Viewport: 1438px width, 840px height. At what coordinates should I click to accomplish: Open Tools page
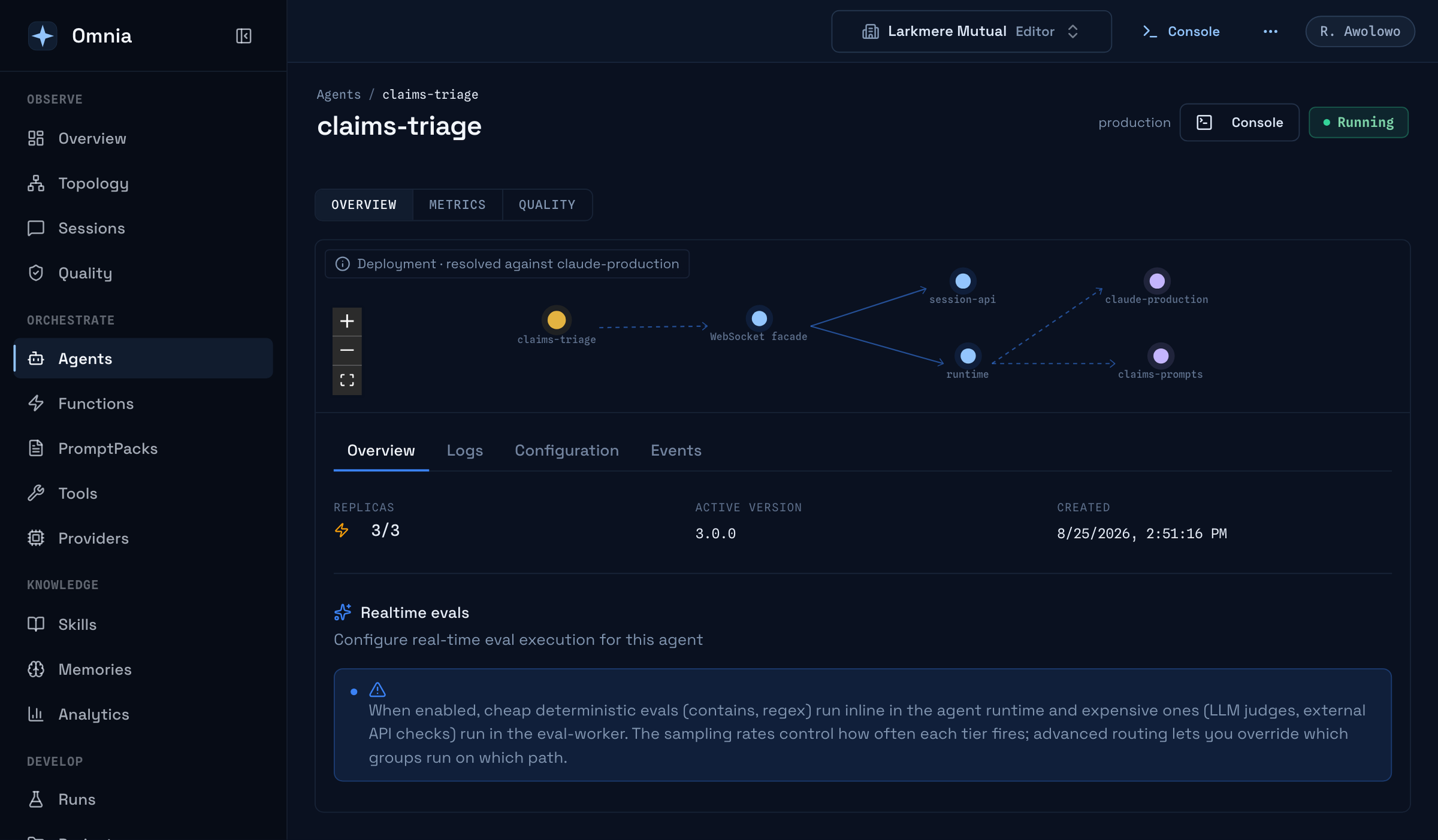(143, 493)
